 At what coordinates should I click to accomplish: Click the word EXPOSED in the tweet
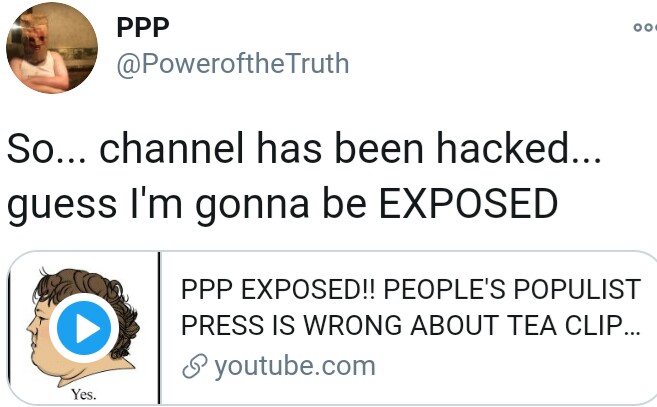(x=468, y=203)
